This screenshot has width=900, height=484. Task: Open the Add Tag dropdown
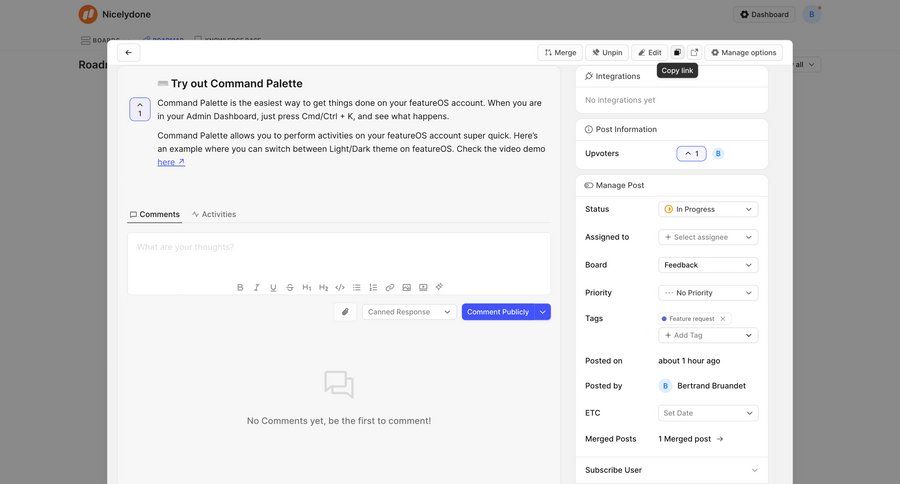(x=708, y=335)
